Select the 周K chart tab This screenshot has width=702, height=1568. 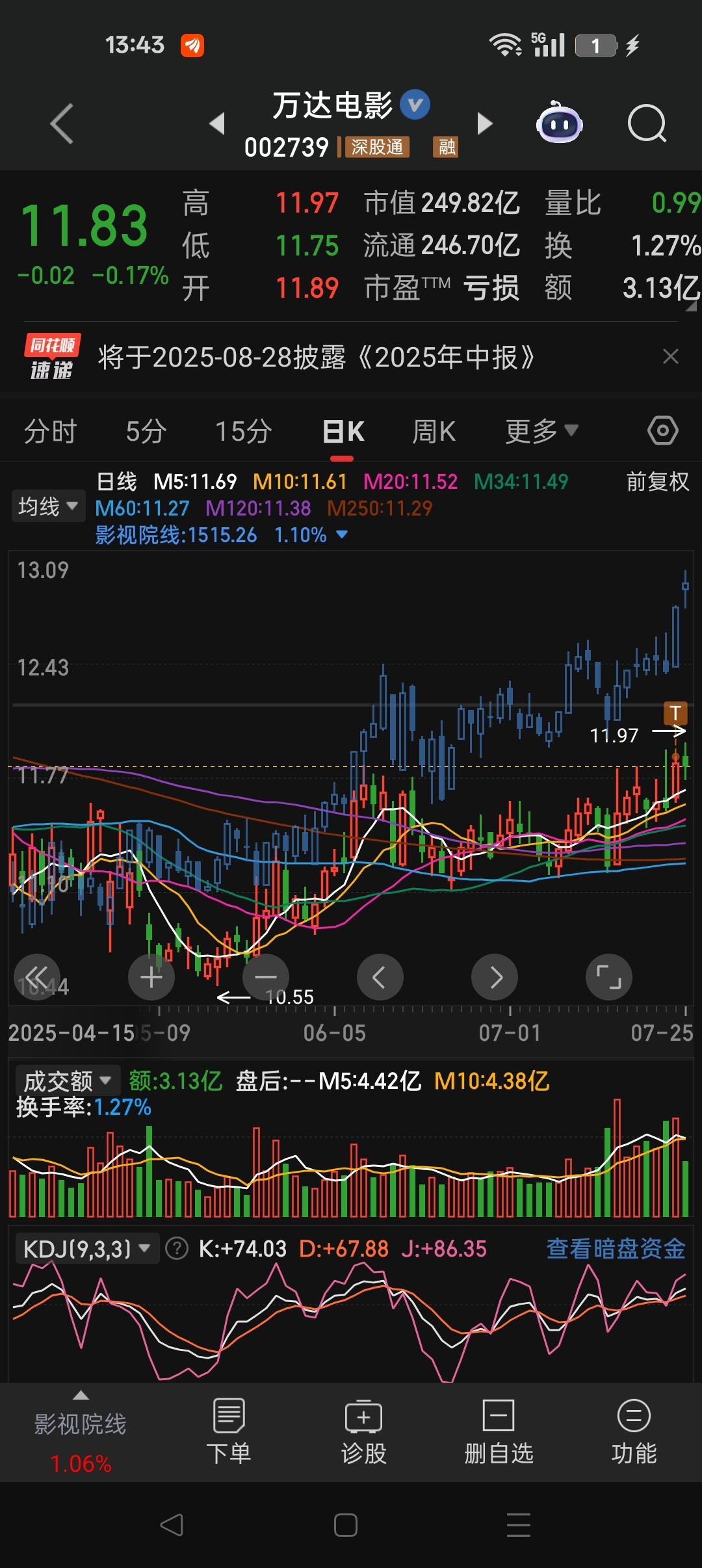434,431
